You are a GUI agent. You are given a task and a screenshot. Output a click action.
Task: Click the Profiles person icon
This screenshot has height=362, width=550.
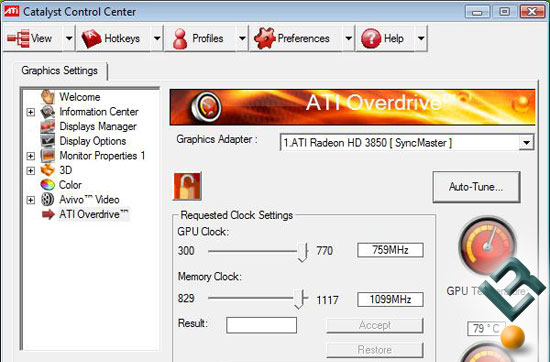(x=180, y=38)
